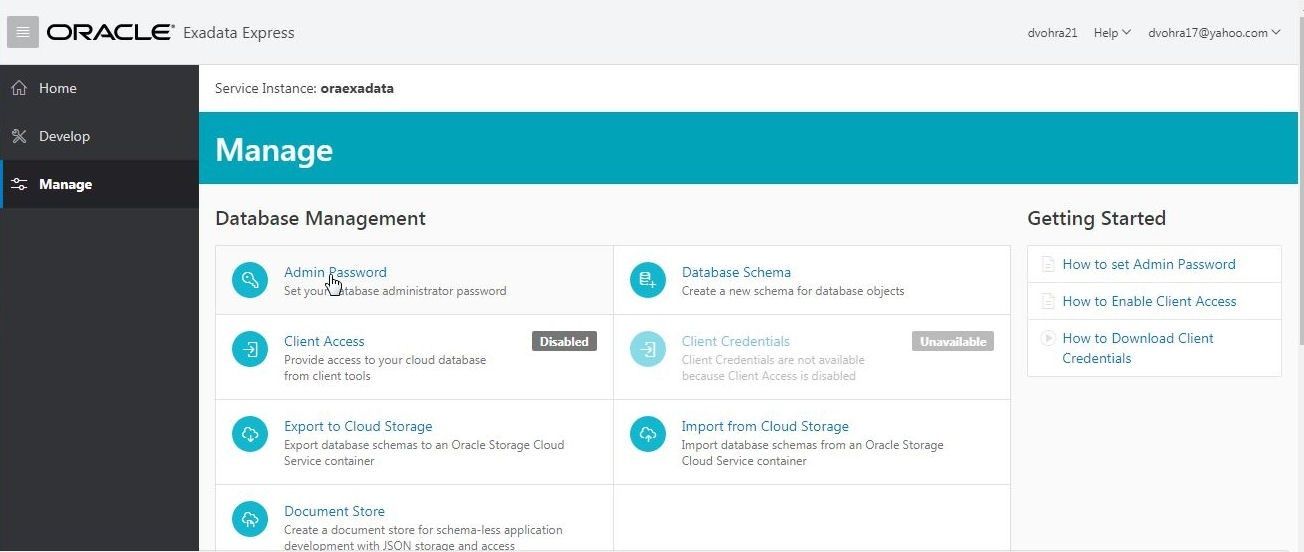Click the Document Store cloud icon
The width and height of the screenshot is (1304, 552).
tap(250, 519)
